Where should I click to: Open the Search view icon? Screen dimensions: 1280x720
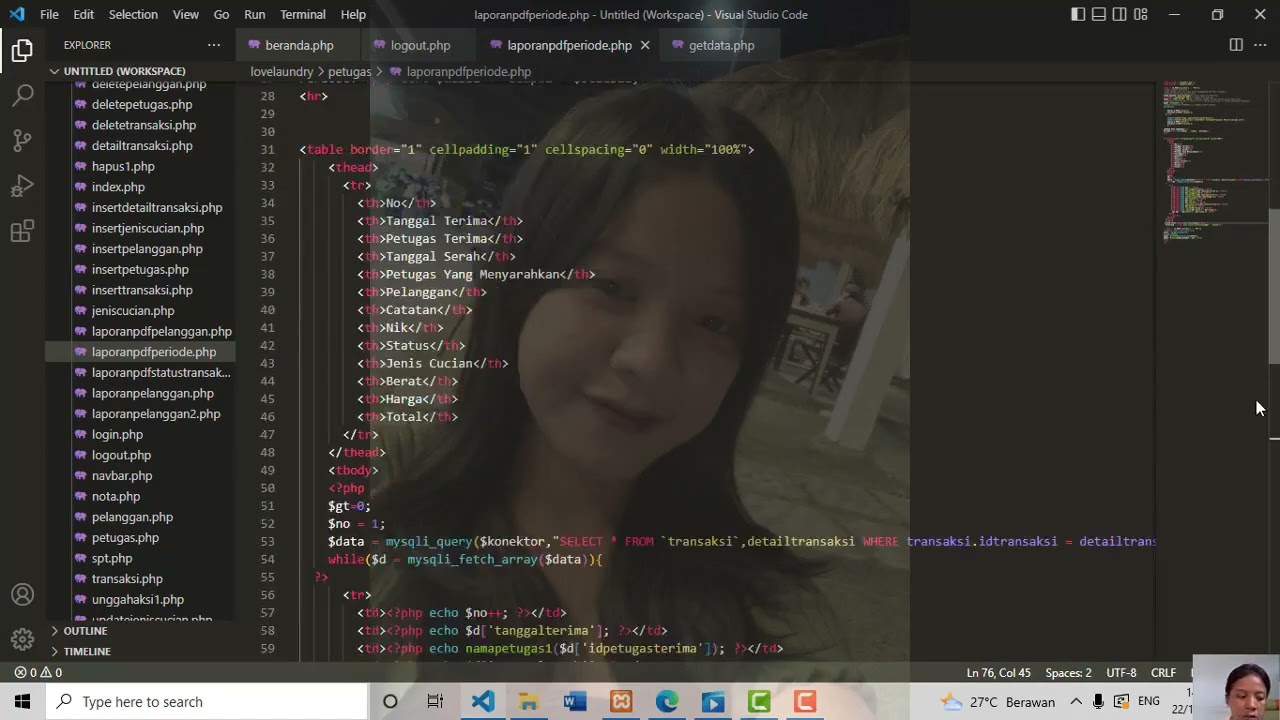click(x=22, y=95)
